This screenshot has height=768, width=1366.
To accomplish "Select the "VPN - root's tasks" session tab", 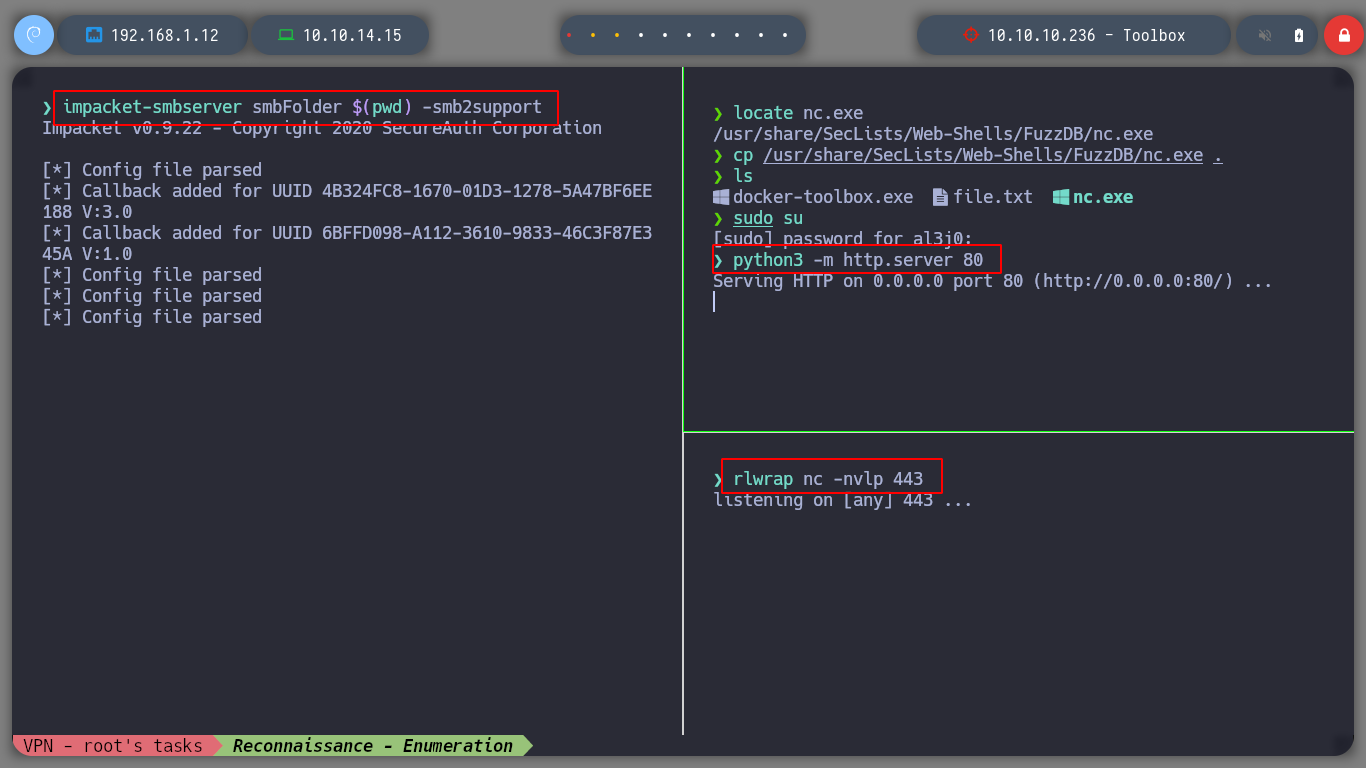I will [x=113, y=745].
